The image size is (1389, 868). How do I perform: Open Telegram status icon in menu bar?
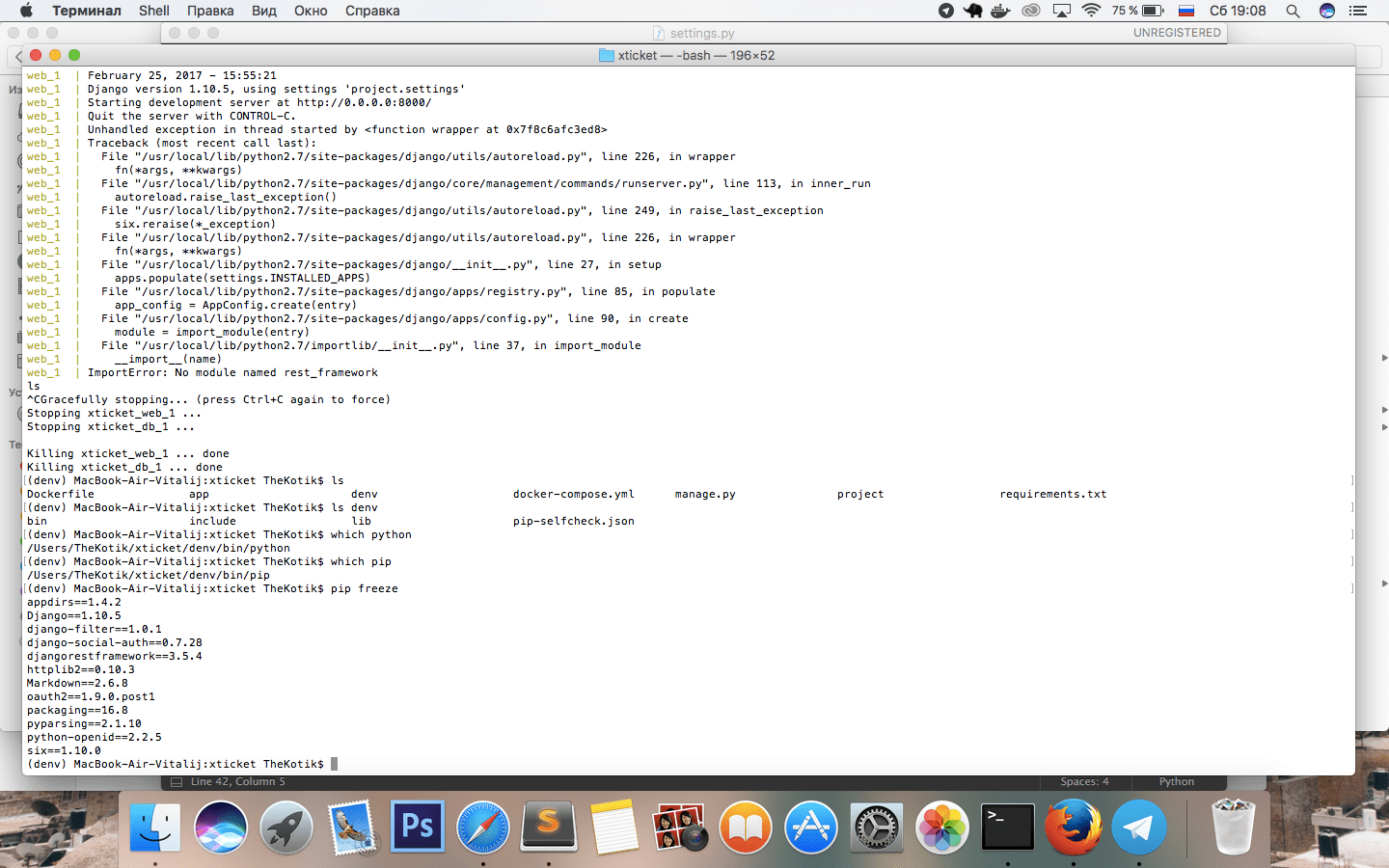click(946, 11)
